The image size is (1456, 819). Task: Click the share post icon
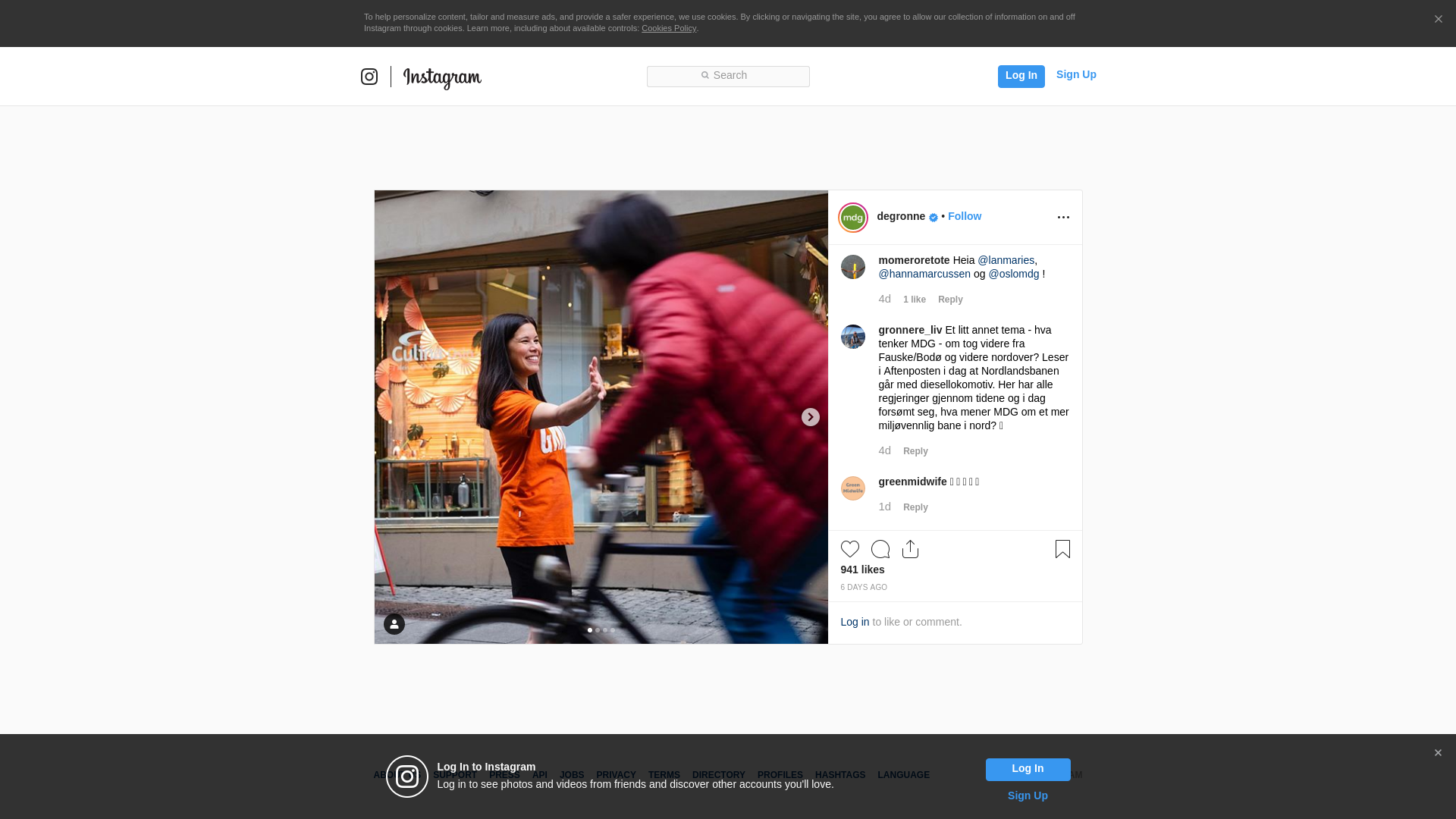(910, 549)
